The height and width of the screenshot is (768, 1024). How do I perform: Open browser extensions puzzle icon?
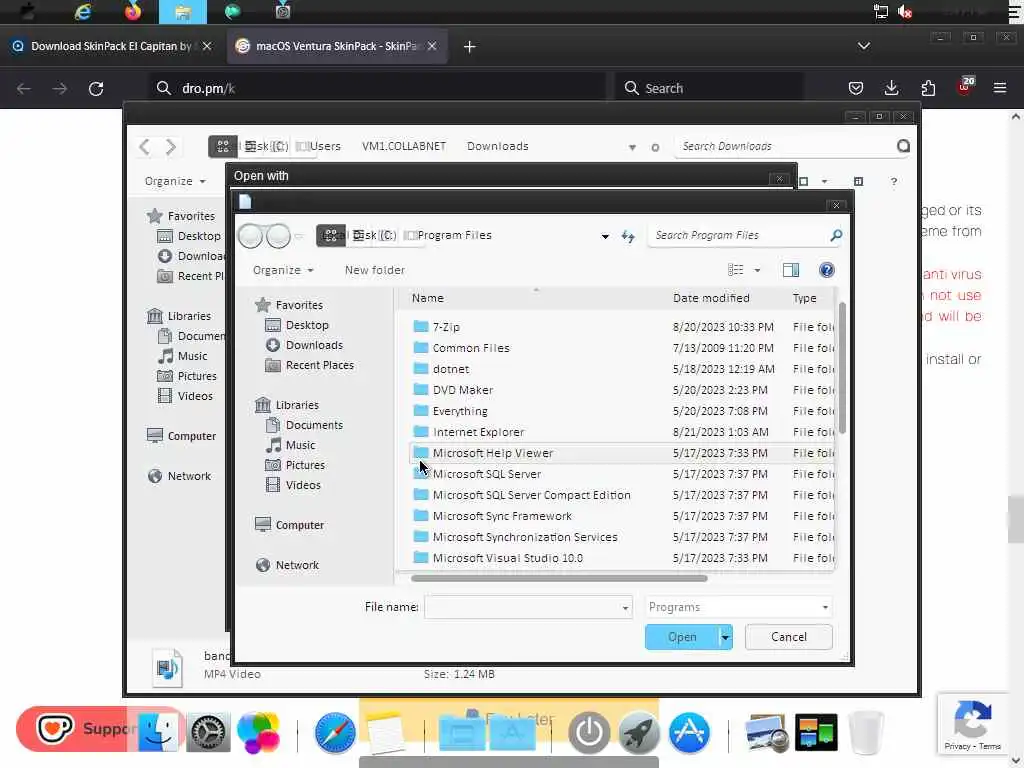click(x=928, y=88)
